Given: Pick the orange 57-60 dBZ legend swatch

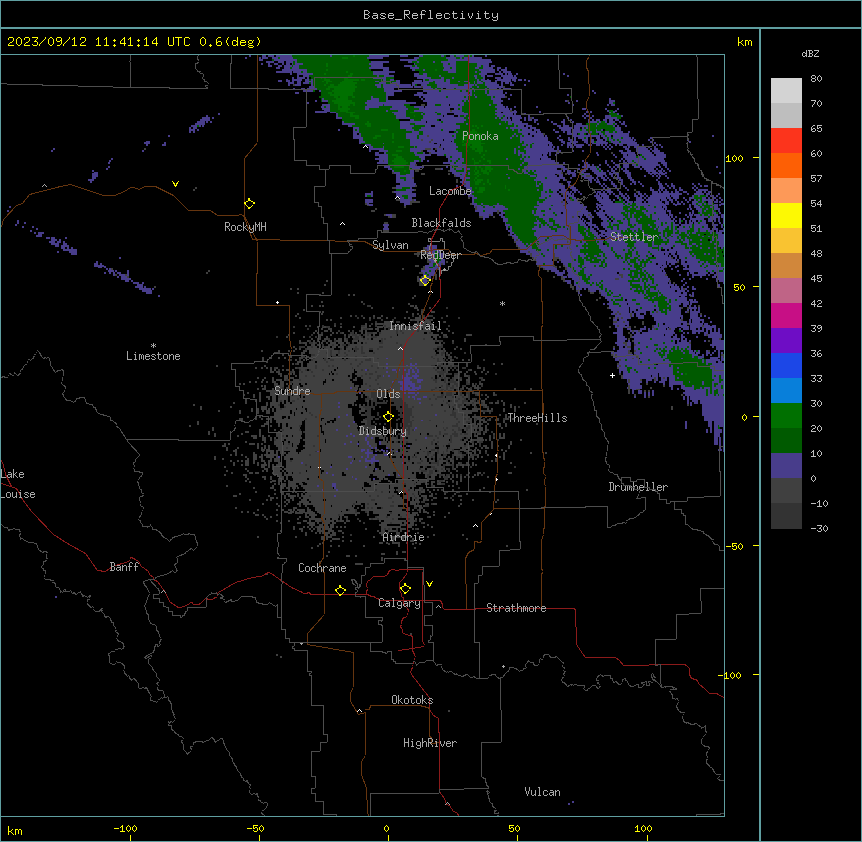Looking at the screenshot, I should (786, 165).
